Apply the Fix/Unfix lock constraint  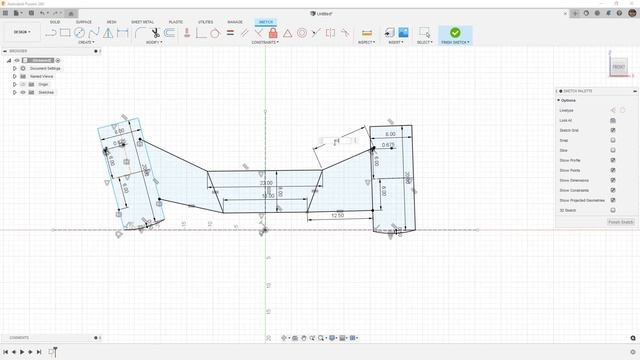click(273, 33)
